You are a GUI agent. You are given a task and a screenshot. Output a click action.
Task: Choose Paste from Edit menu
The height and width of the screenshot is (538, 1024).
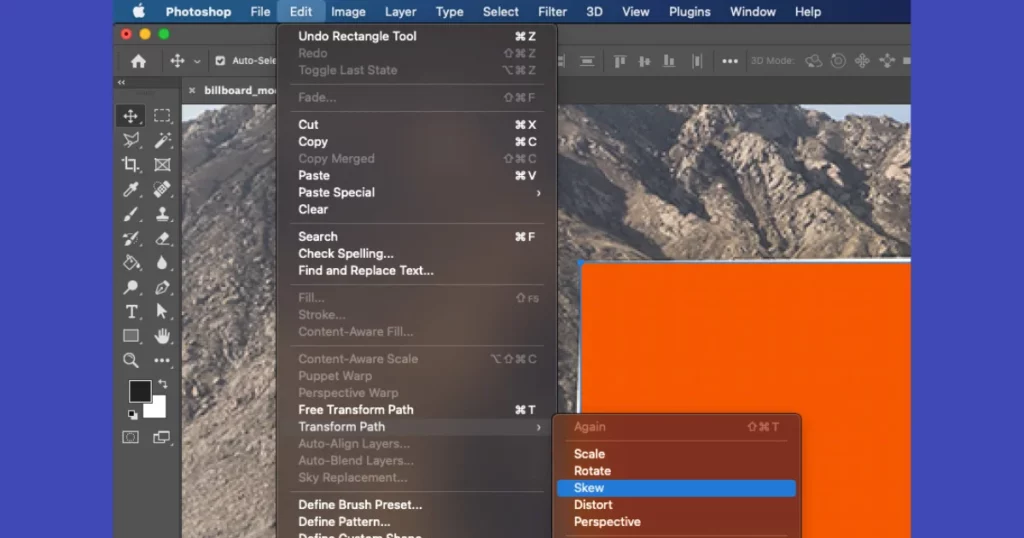[417, 176]
